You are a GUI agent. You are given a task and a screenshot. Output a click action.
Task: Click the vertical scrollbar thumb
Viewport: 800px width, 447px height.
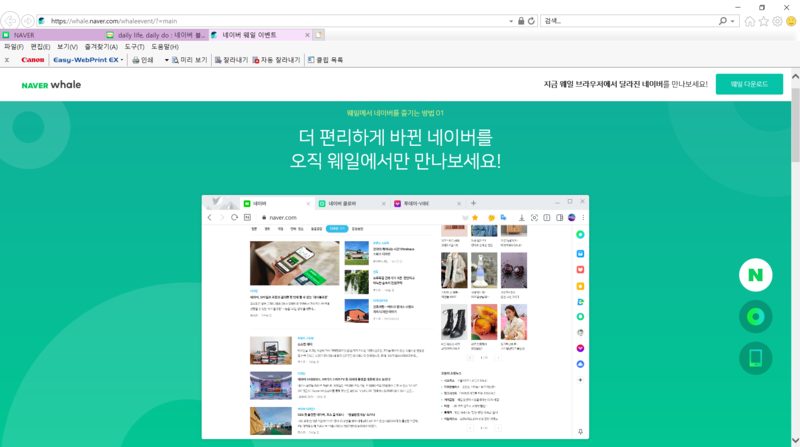pos(795,125)
